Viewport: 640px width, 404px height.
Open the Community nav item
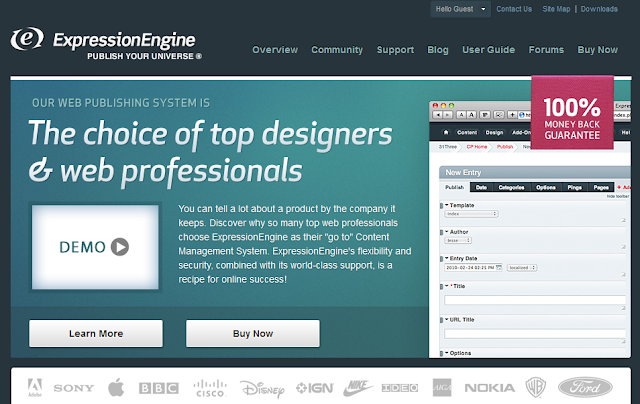[x=337, y=50]
